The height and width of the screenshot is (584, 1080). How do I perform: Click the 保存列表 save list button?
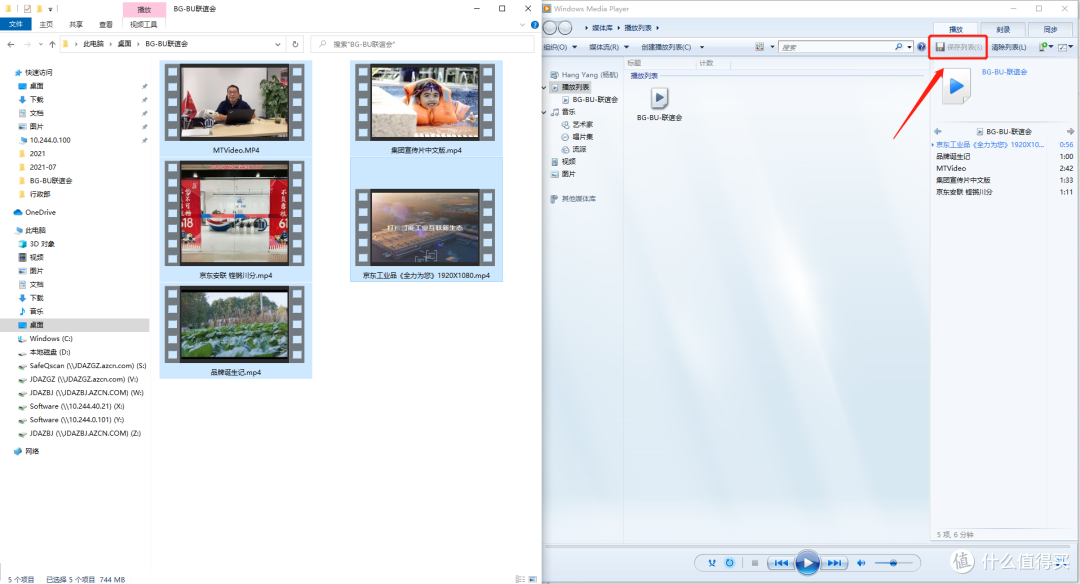[x=959, y=47]
